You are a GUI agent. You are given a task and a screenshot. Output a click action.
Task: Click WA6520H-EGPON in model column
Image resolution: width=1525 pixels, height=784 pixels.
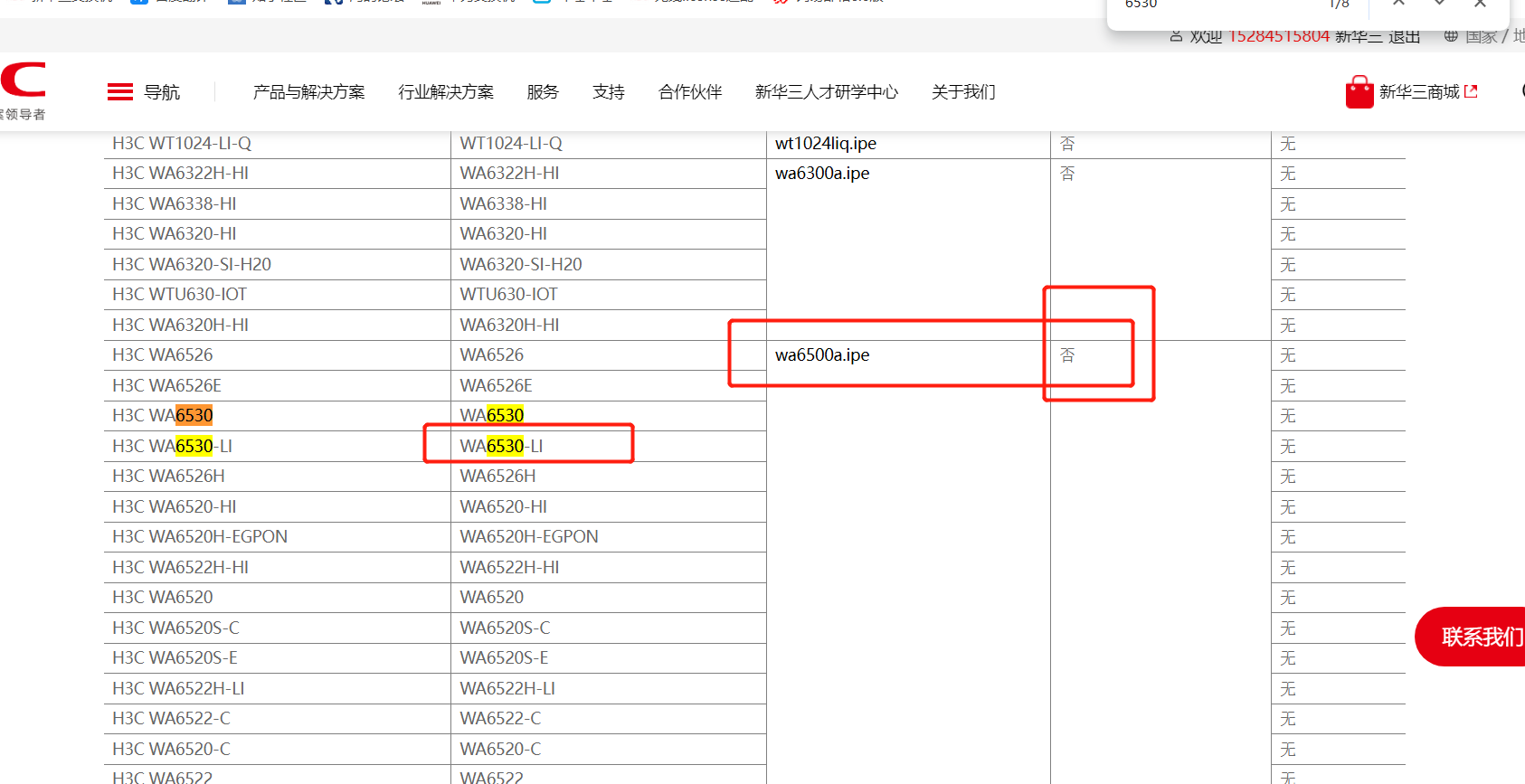click(529, 537)
